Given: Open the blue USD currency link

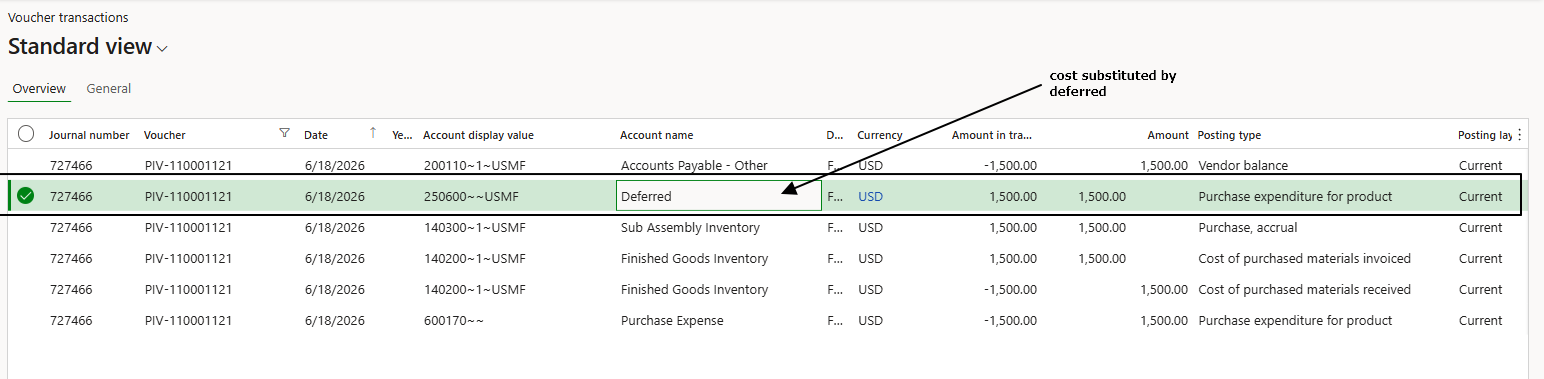Looking at the screenshot, I should pos(871,197).
